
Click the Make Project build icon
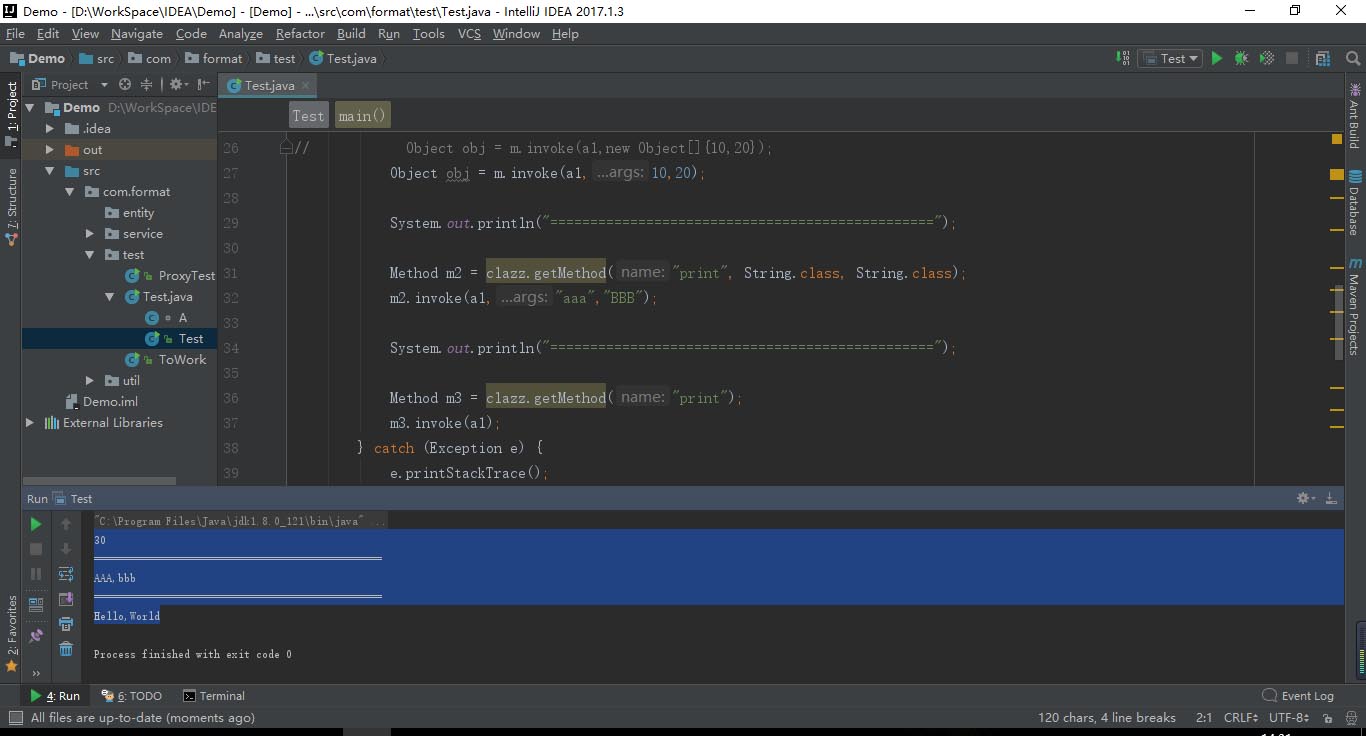tap(1123, 59)
